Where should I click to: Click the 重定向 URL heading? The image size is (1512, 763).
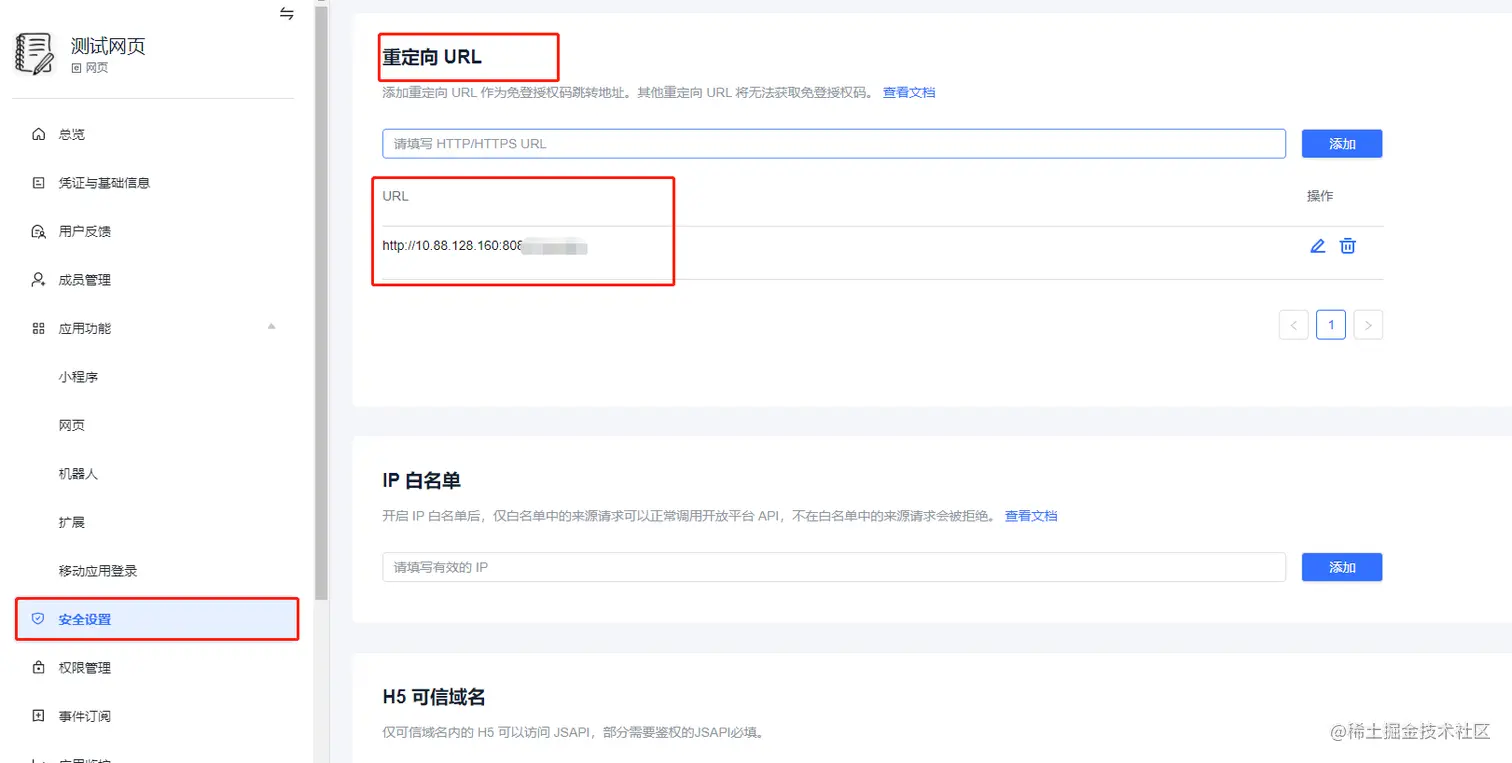432,57
